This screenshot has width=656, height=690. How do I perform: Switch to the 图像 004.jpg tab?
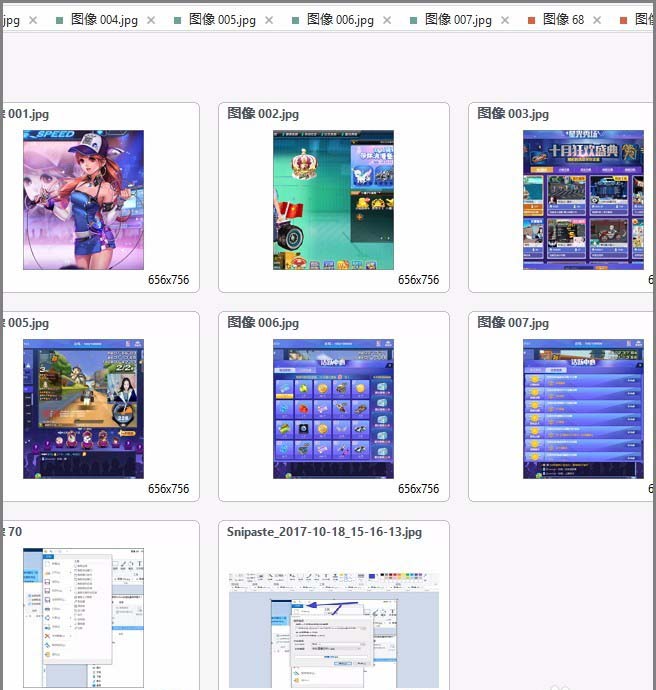(x=104, y=20)
